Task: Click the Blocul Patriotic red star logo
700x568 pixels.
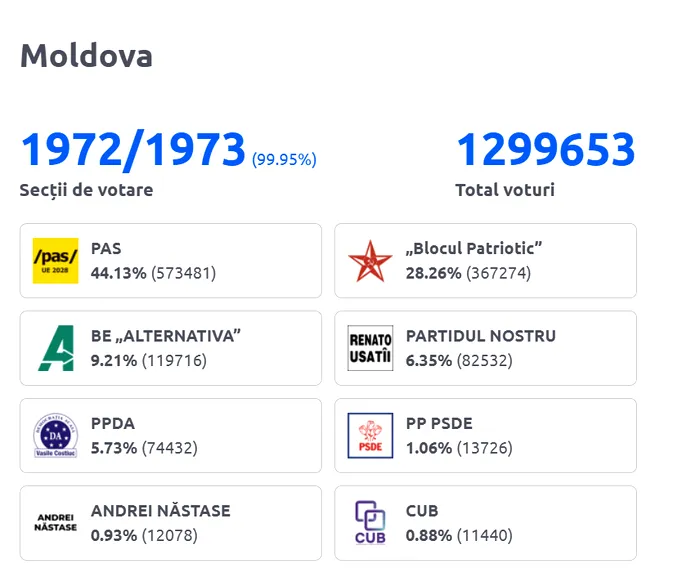Action: [370, 261]
